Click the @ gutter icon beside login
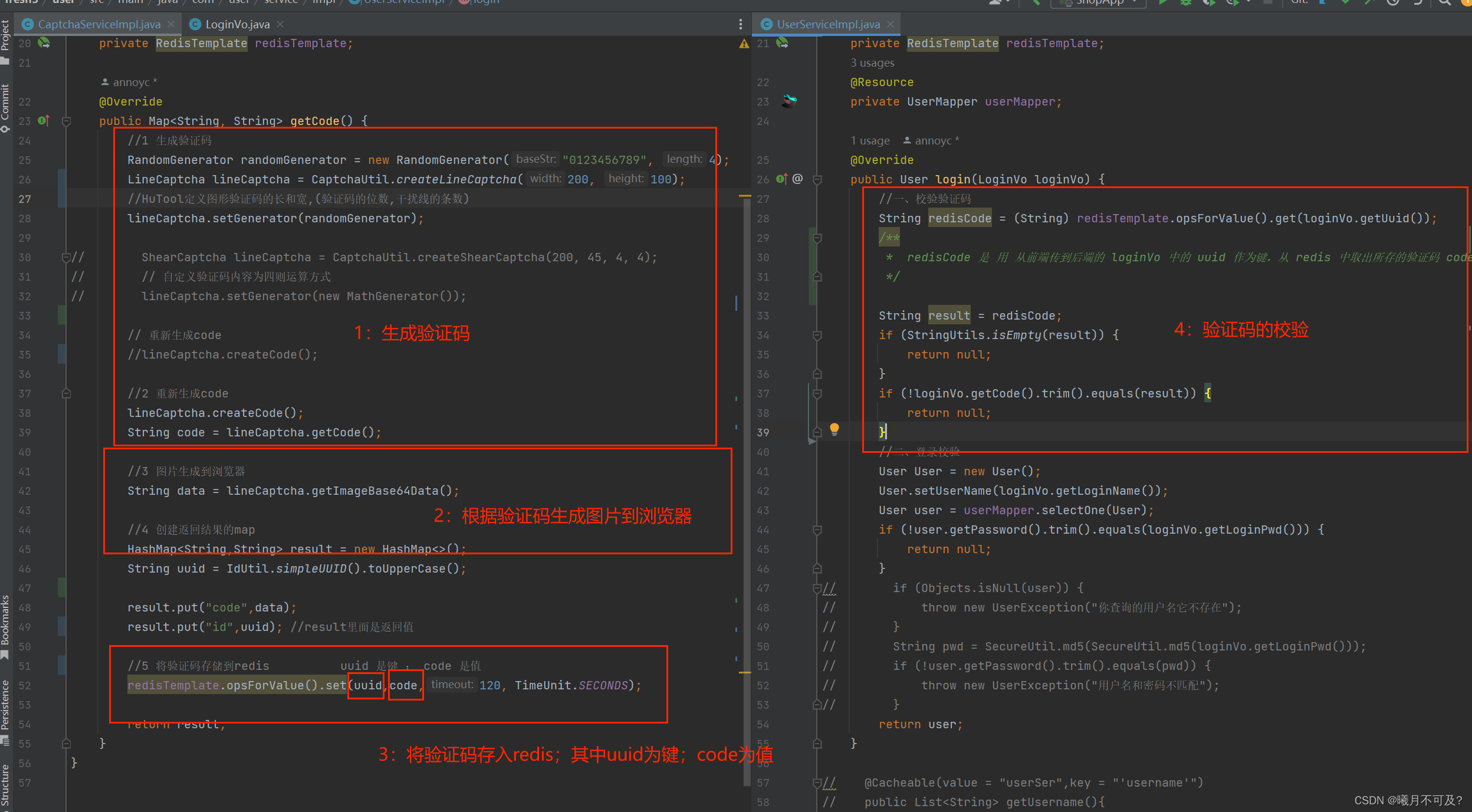This screenshot has width=1472, height=812. [797, 179]
